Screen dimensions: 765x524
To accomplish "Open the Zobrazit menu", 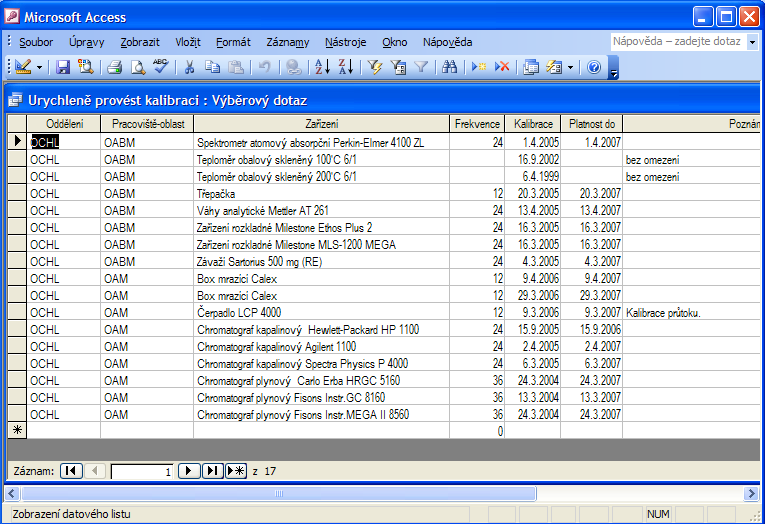I will pos(140,42).
